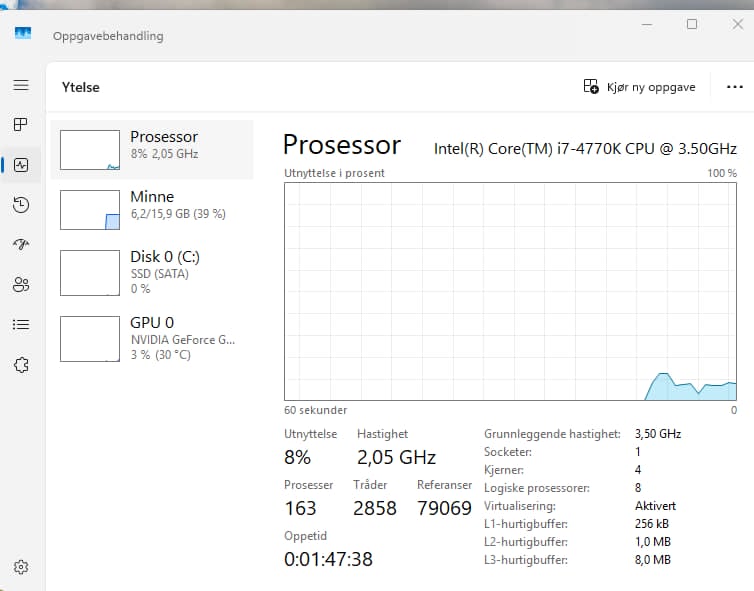Click the Oppetid value 0:01:47:38

tap(328, 559)
